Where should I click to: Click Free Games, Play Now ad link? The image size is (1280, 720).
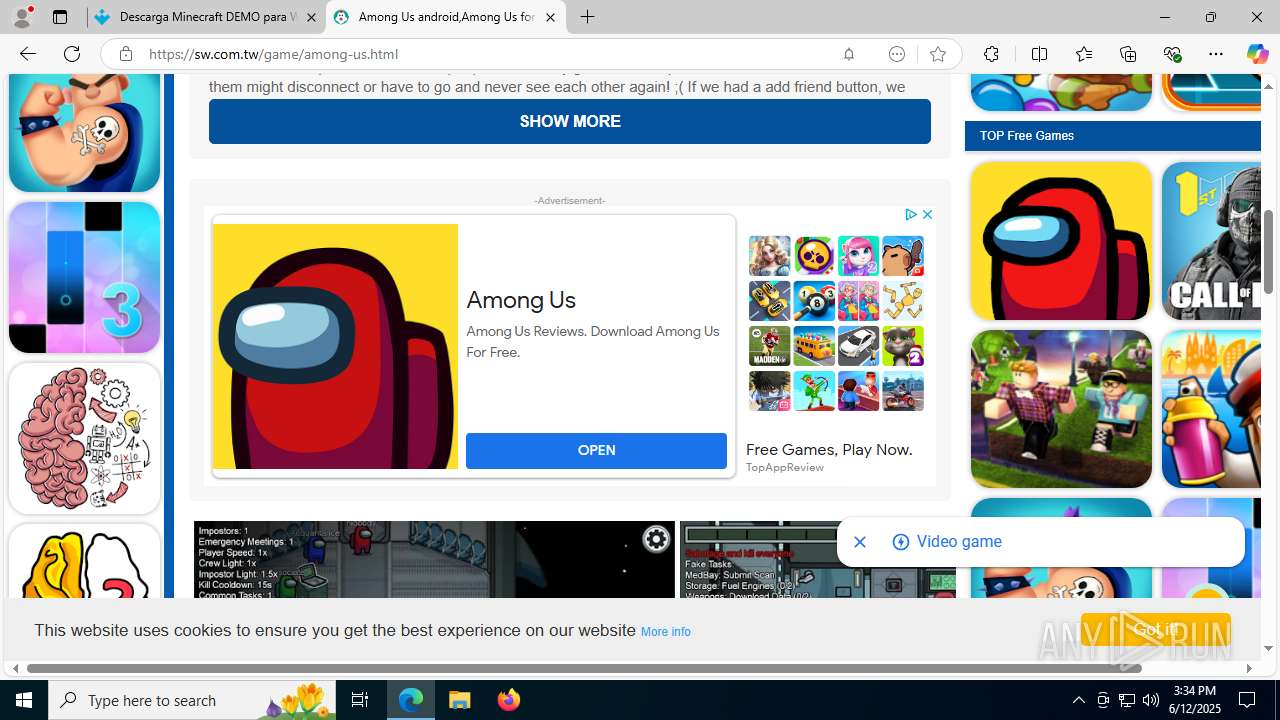(x=829, y=449)
